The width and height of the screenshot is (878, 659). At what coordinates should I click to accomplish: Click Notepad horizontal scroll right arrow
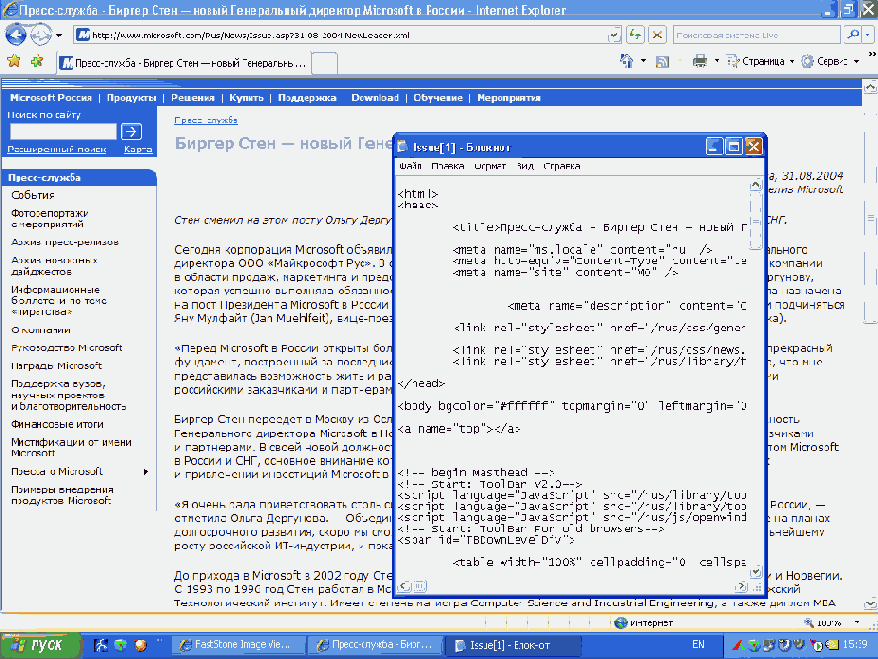pos(741,586)
